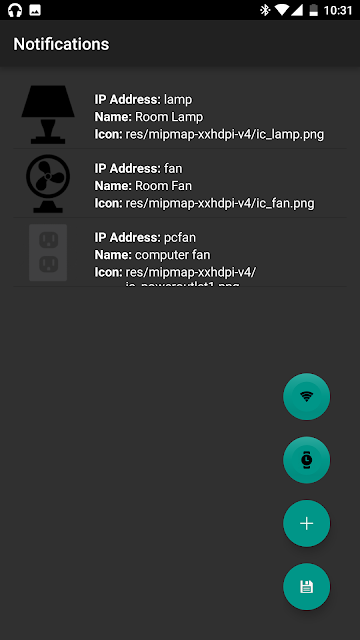Click the Notifications title in app bar

pos(61,44)
